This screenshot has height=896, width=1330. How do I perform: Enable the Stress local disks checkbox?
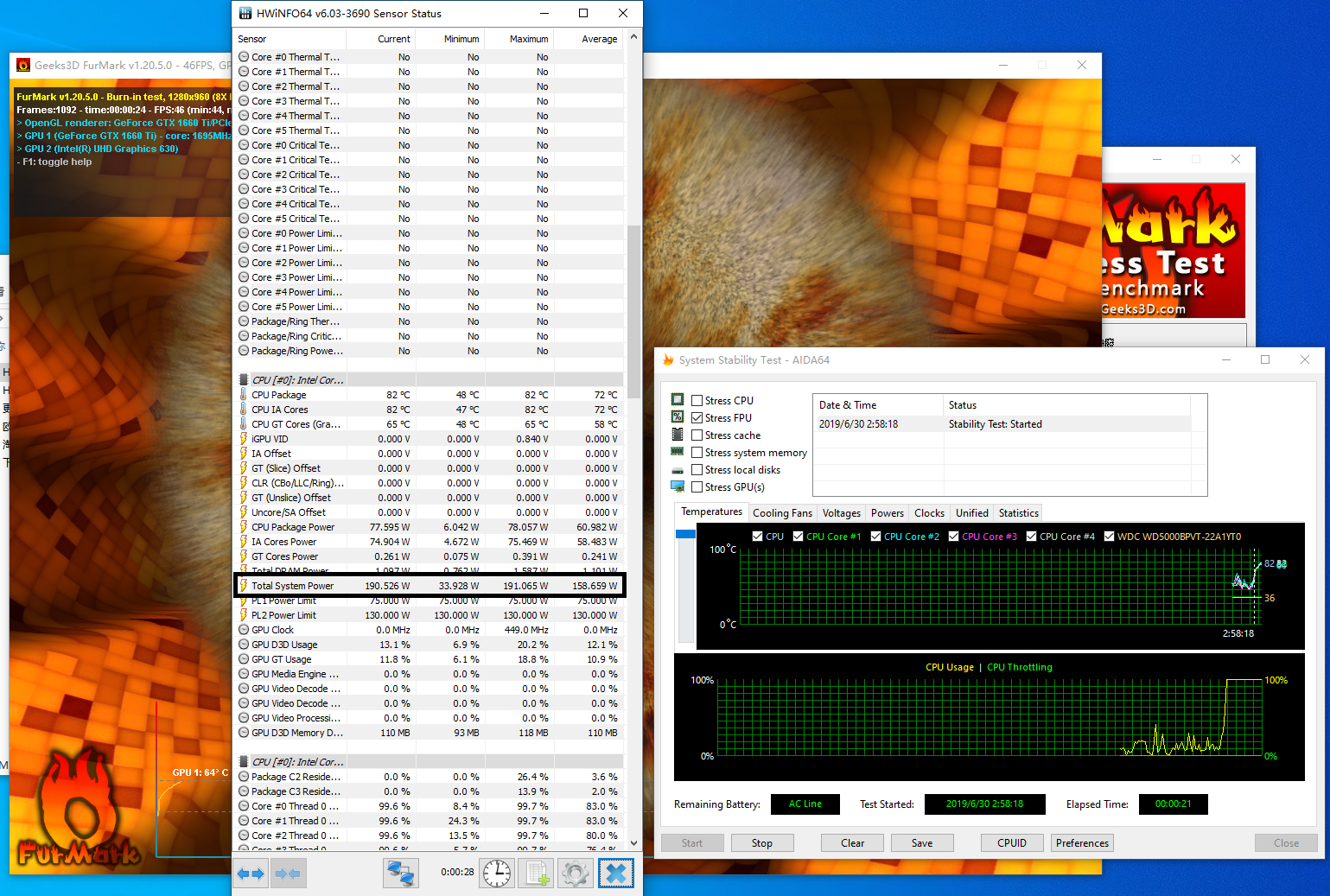[697, 470]
